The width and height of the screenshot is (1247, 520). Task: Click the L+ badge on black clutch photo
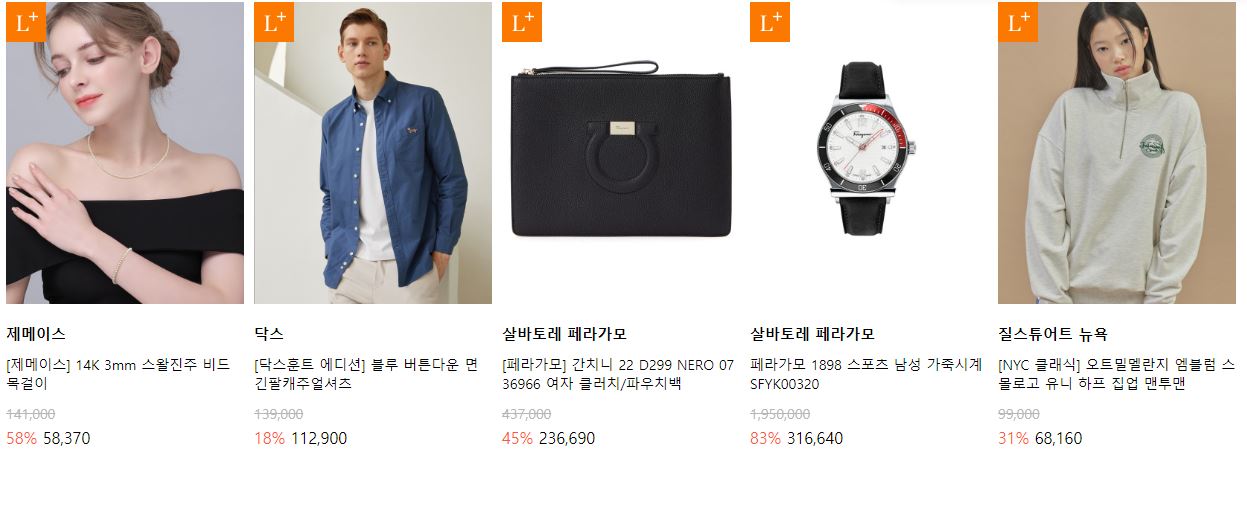click(x=522, y=22)
